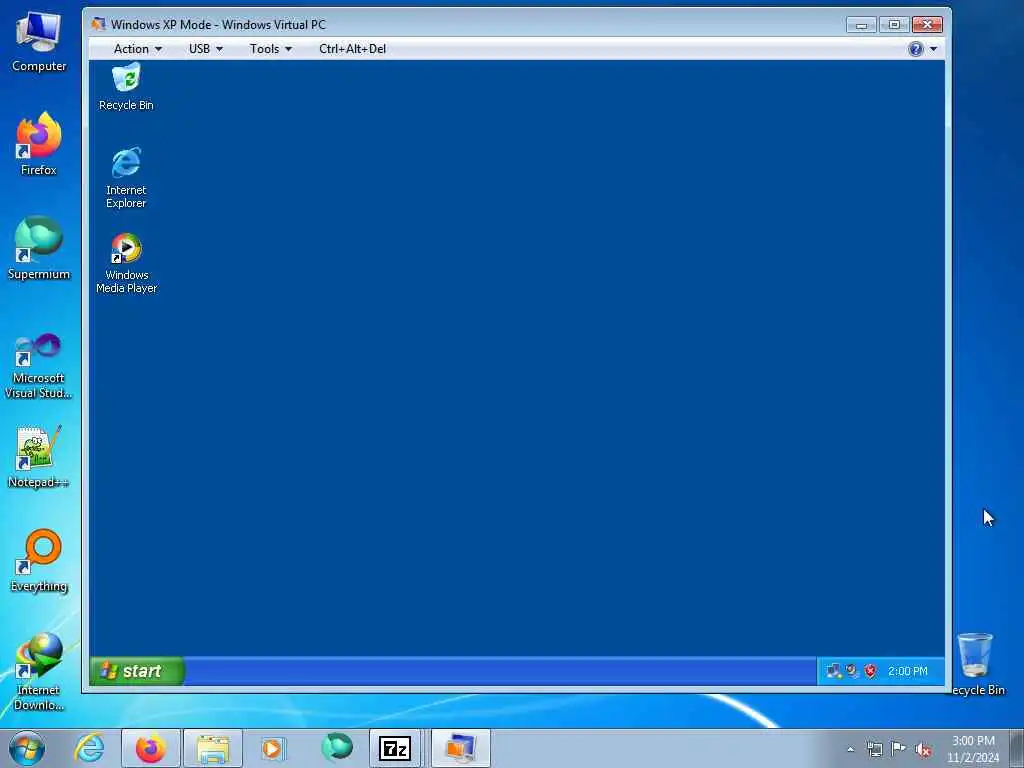This screenshot has width=1024, height=768.
Task: Click the Virtual PC help question icon
Action: [916, 49]
